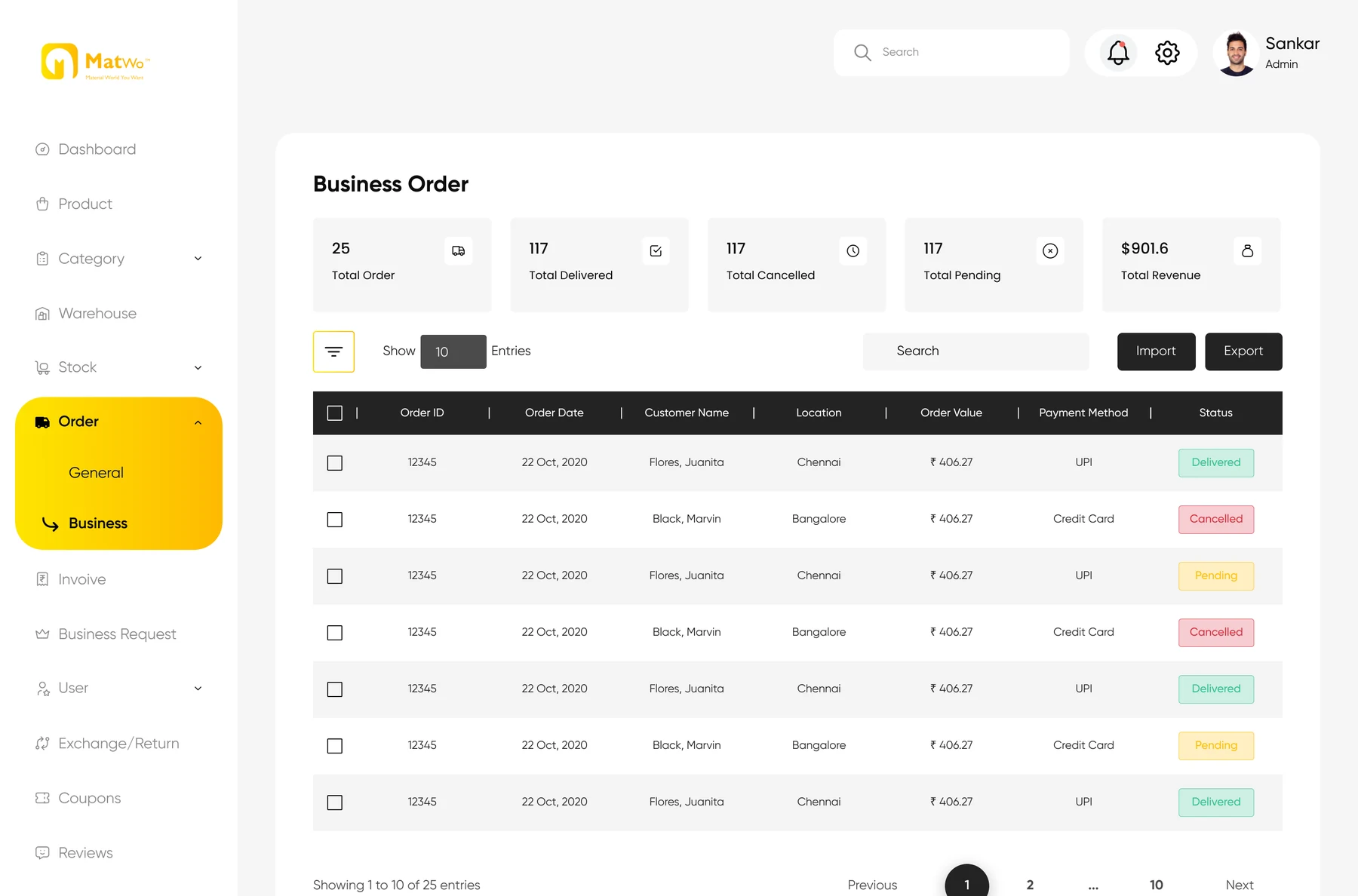Expand the Stock menu chevron

point(198,368)
